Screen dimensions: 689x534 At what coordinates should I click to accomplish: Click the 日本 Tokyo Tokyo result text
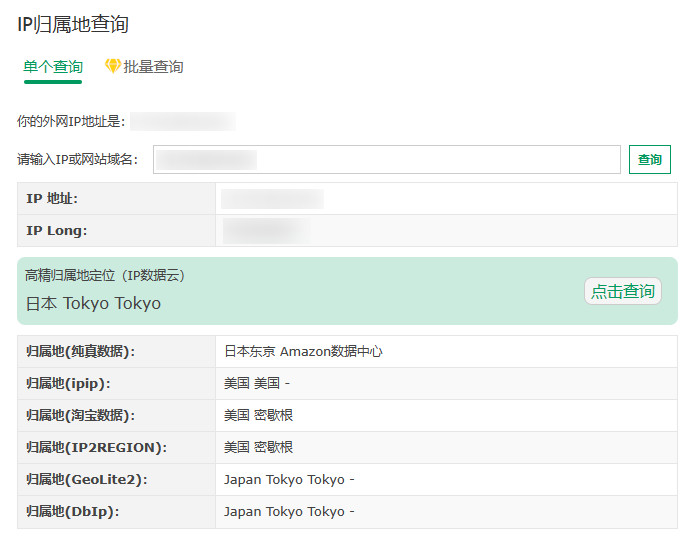coord(93,303)
